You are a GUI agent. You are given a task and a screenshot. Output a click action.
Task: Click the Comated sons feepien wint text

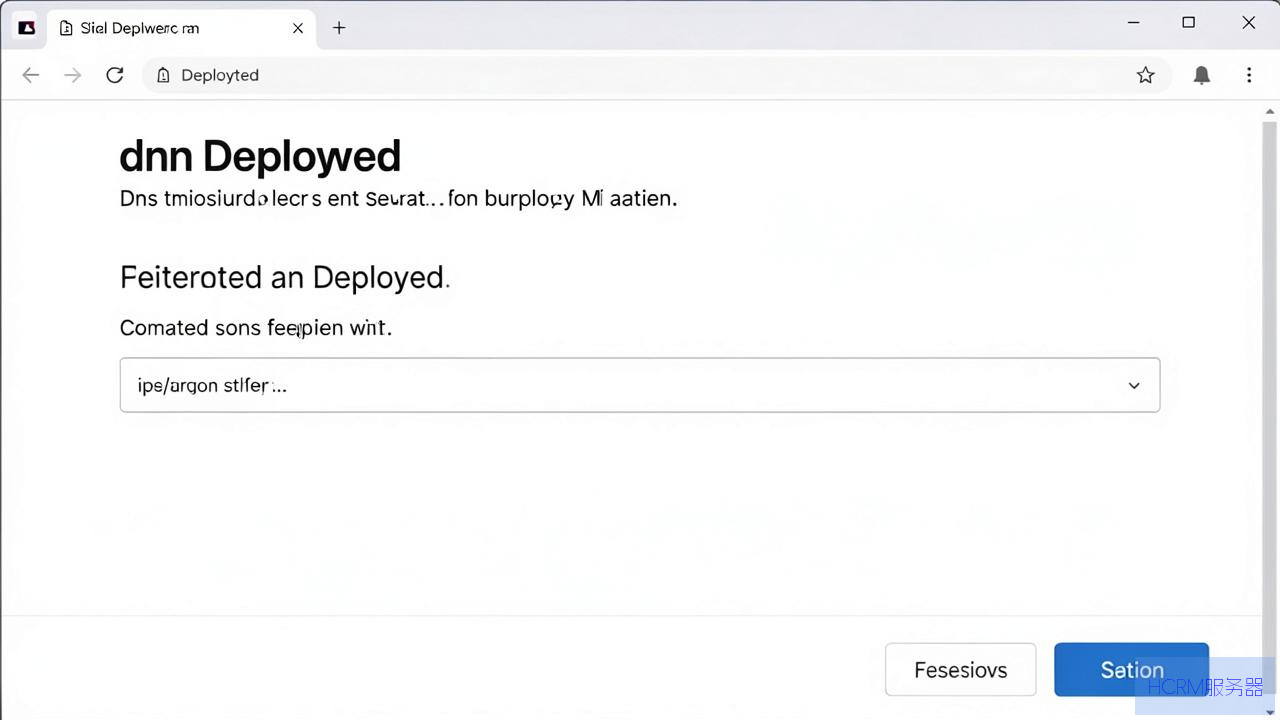pyautogui.click(x=256, y=328)
